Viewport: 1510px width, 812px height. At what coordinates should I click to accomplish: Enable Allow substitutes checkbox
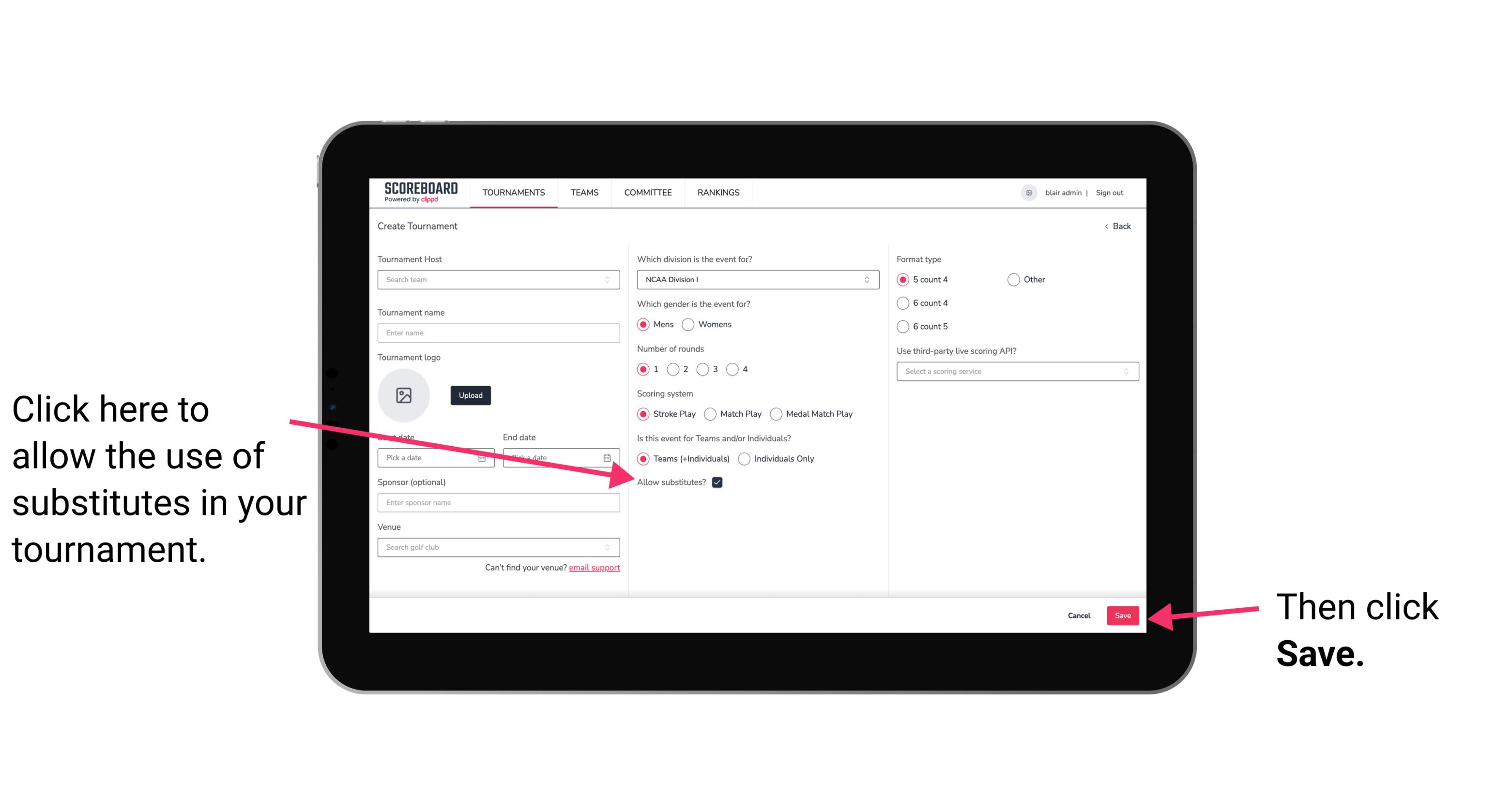coord(718,482)
